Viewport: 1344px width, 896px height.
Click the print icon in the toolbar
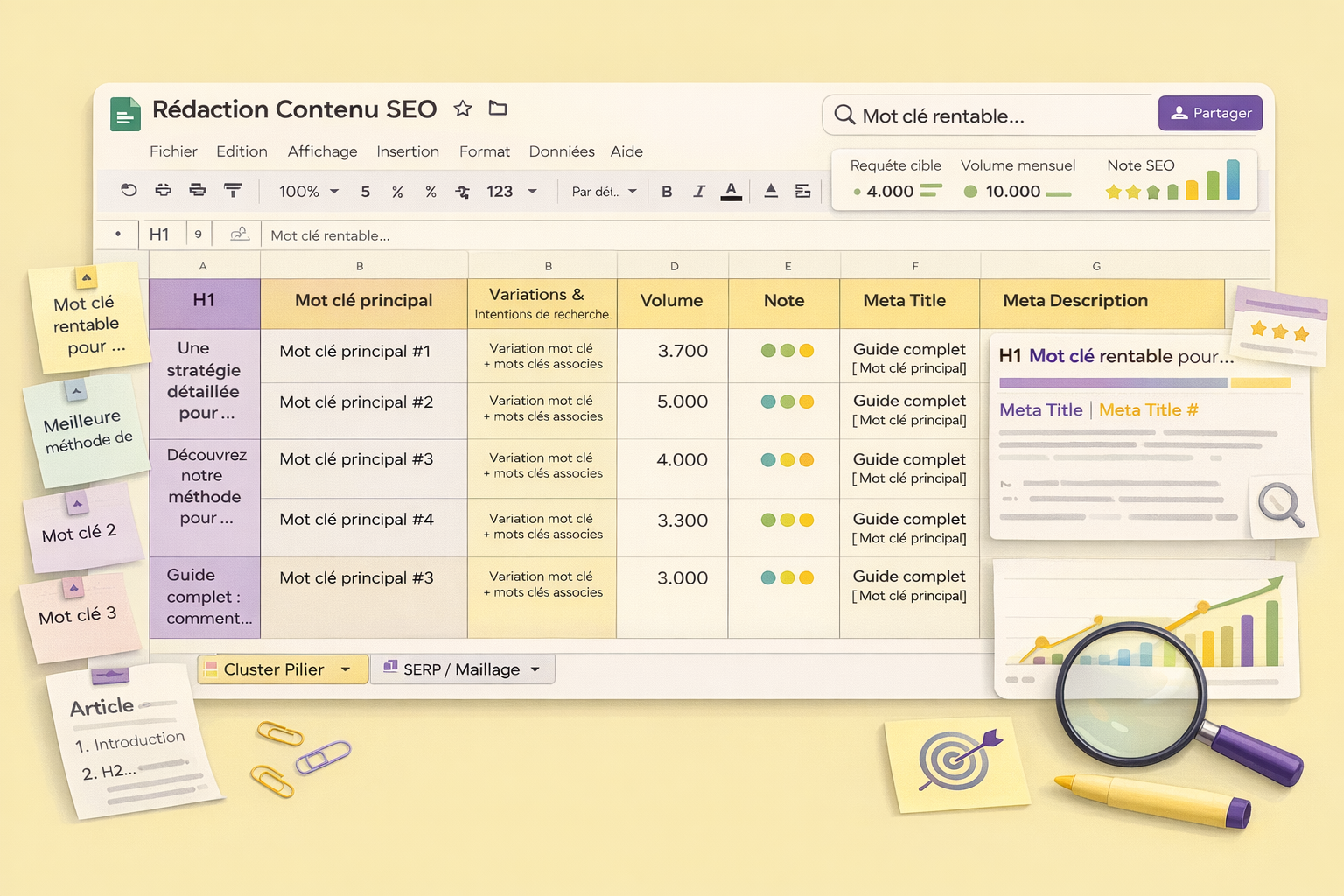[198, 190]
